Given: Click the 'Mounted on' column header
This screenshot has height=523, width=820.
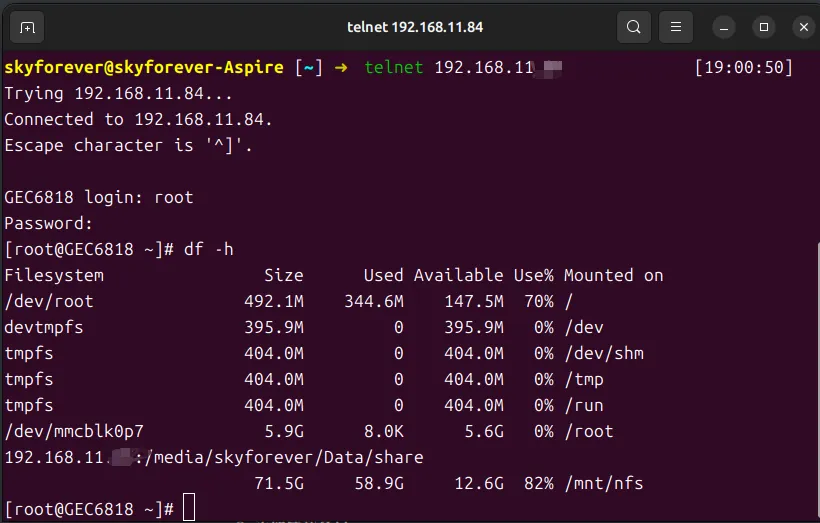Looking at the screenshot, I should click(613, 275).
